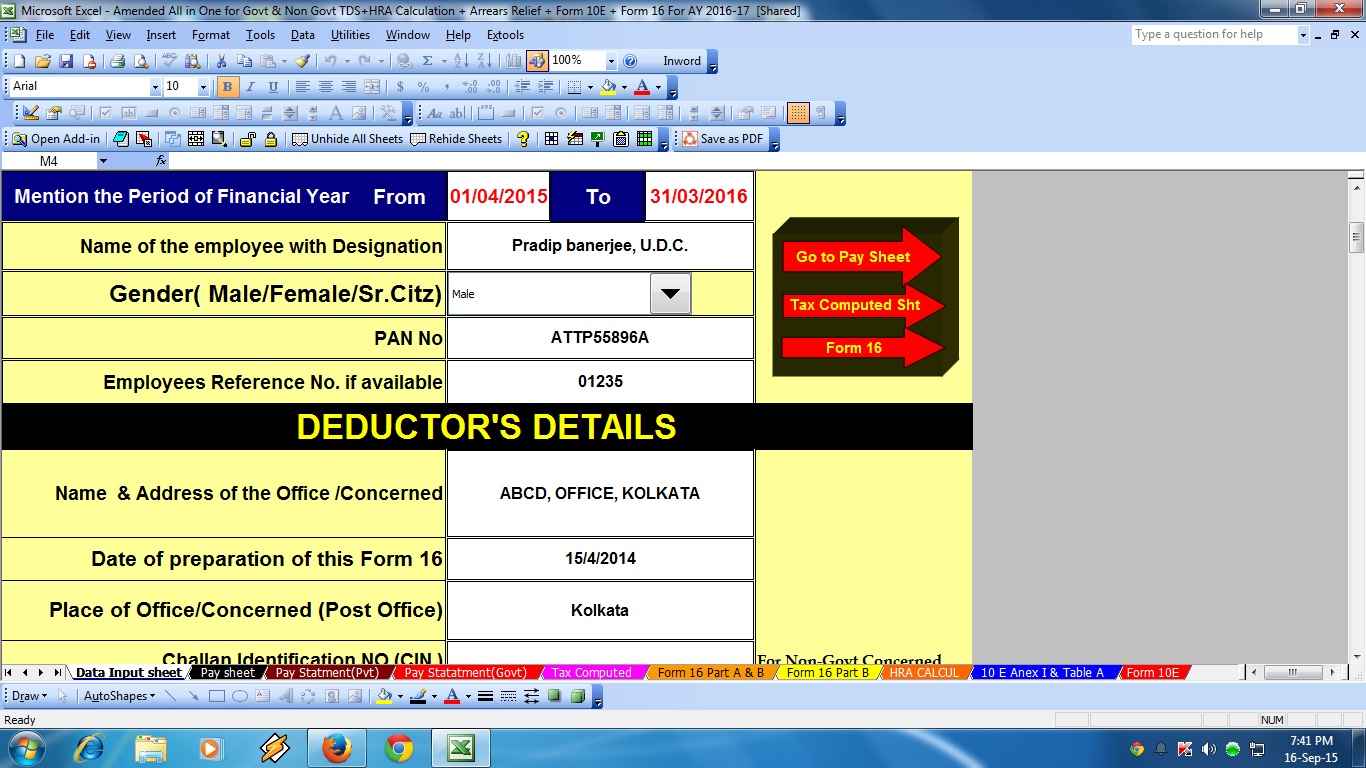The image size is (1366, 768).
Task: Center align the cell text
Action: click(x=325, y=87)
